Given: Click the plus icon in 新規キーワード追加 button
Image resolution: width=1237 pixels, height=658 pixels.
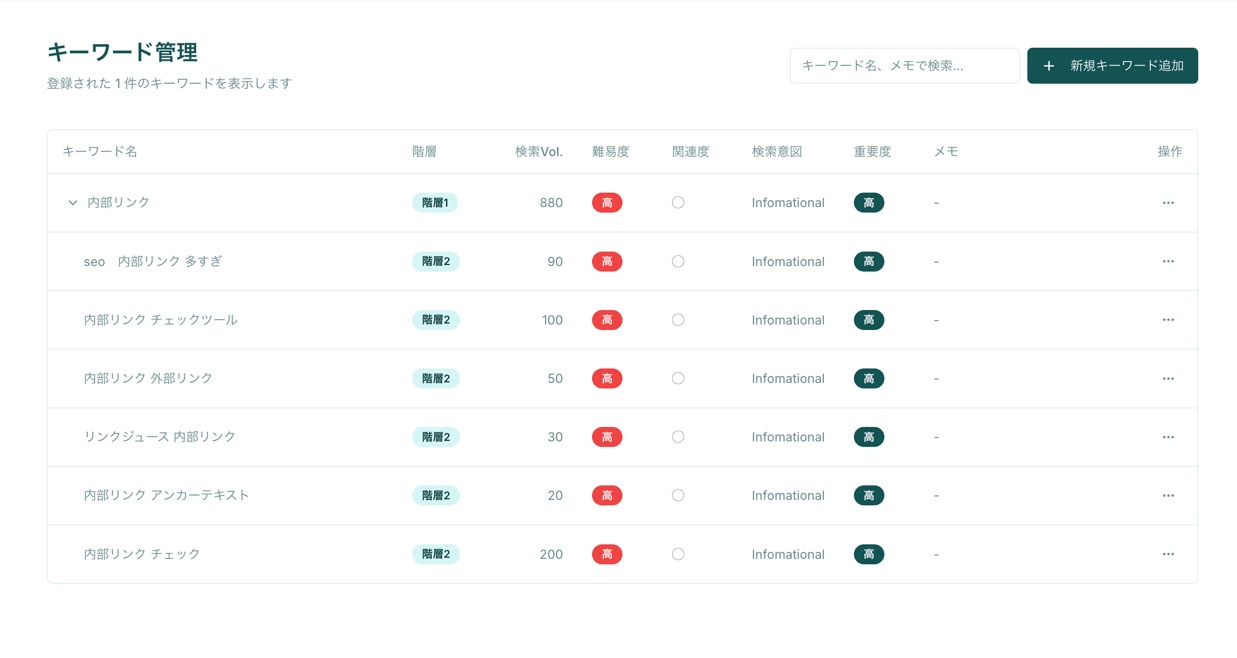Looking at the screenshot, I should [1048, 66].
